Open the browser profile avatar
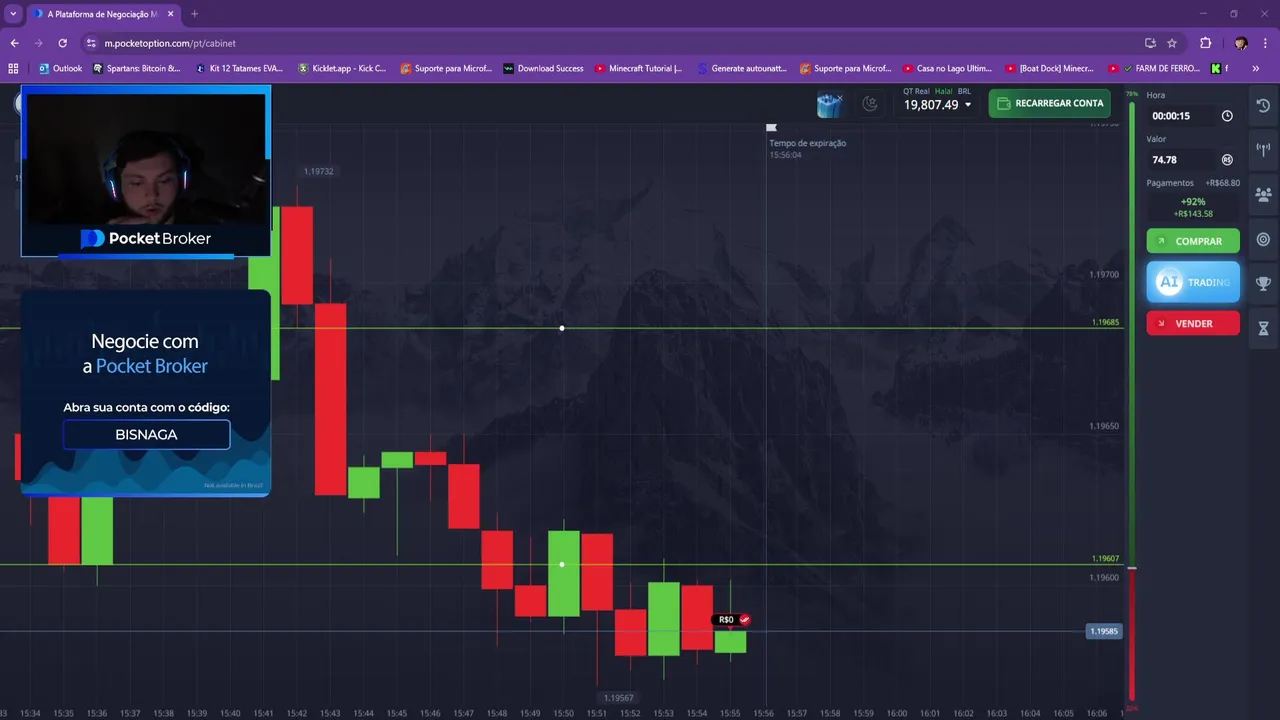 pyautogui.click(x=1241, y=43)
